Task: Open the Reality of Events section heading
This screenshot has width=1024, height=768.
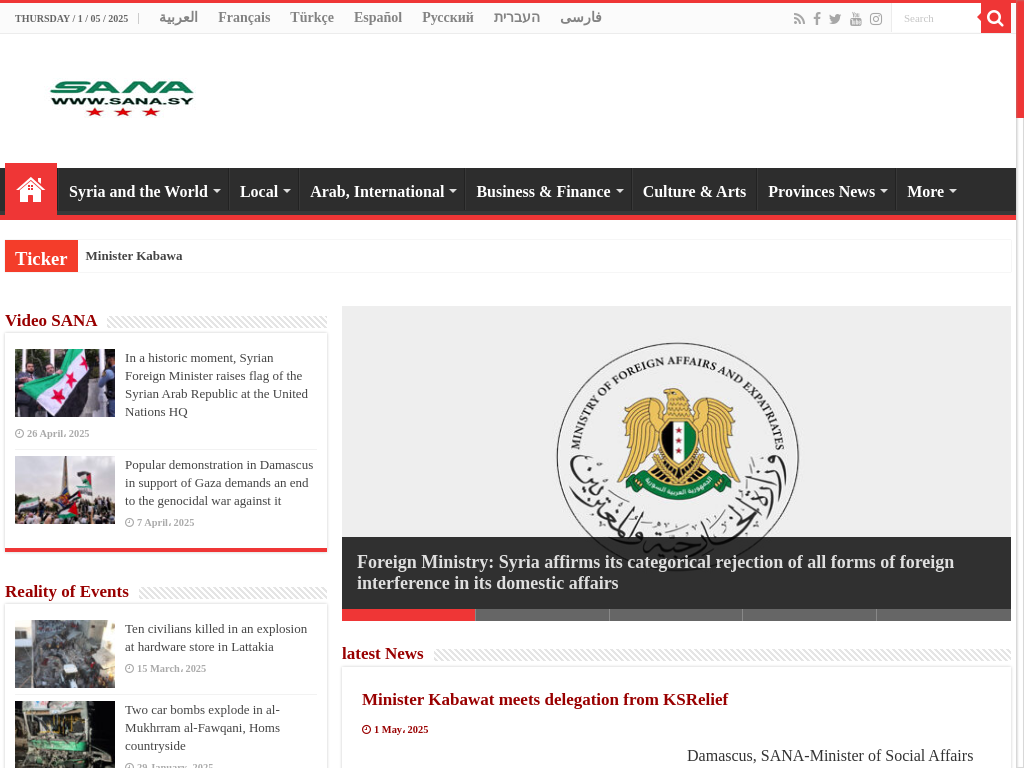Action: click(x=67, y=592)
